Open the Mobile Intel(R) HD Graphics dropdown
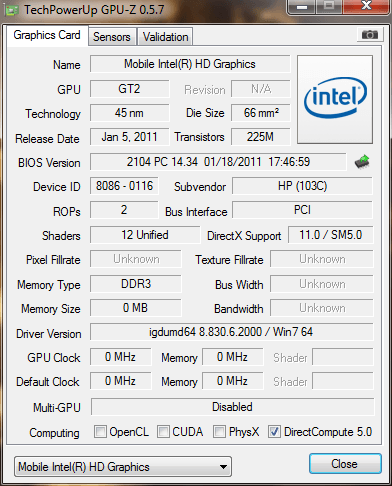The height and width of the screenshot is (486, 392). [x=123, y=467]
